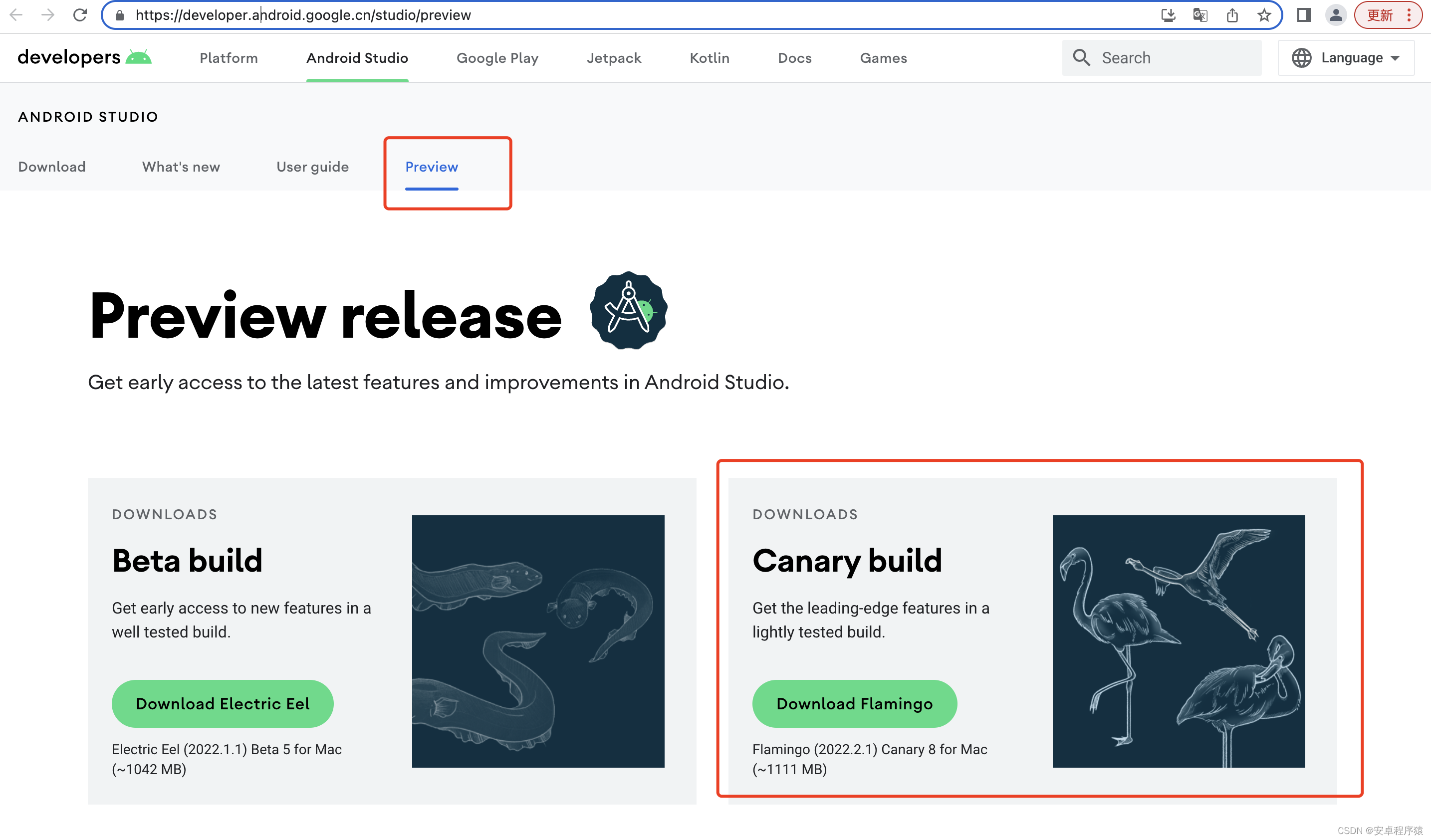Viewport: 1431px width, 840px height.
Task: Share this page via share icon
Action: click(1232, 15)
